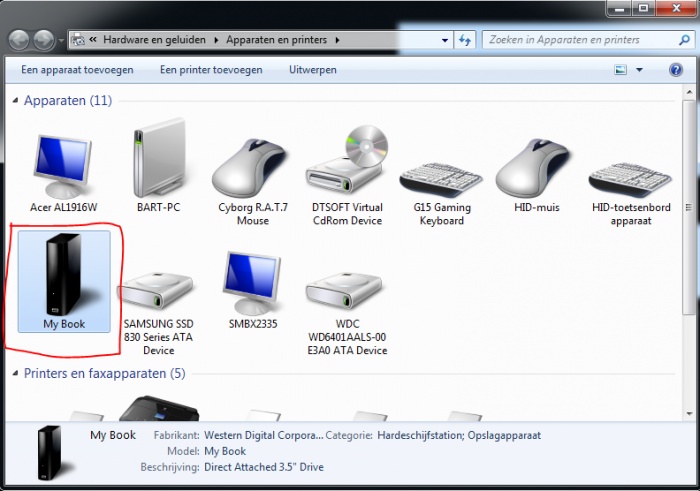The image size is (700, 491).
Task: Click the Printers en faxapparaten (5) heading
Action: [104, 373]
